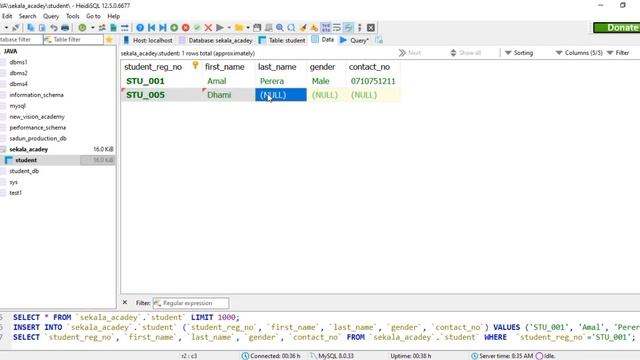Click the green Refresh icon
This screenshot has height=360, width=640.
click(82, 28)
